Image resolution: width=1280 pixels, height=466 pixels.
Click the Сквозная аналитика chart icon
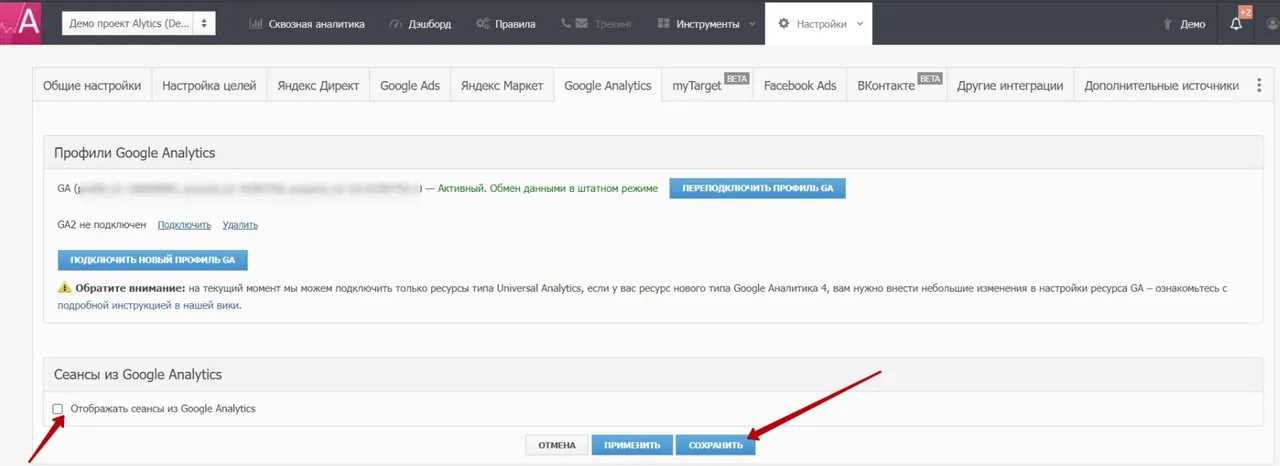click(x=256, y=24)
